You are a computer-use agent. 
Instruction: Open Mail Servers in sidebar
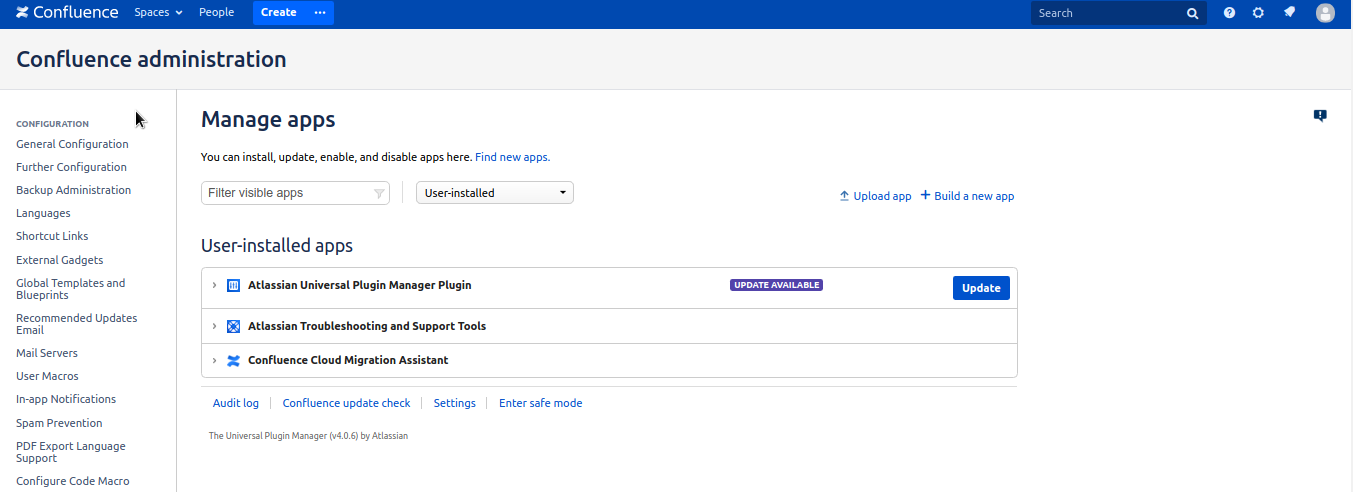point(47,353)
